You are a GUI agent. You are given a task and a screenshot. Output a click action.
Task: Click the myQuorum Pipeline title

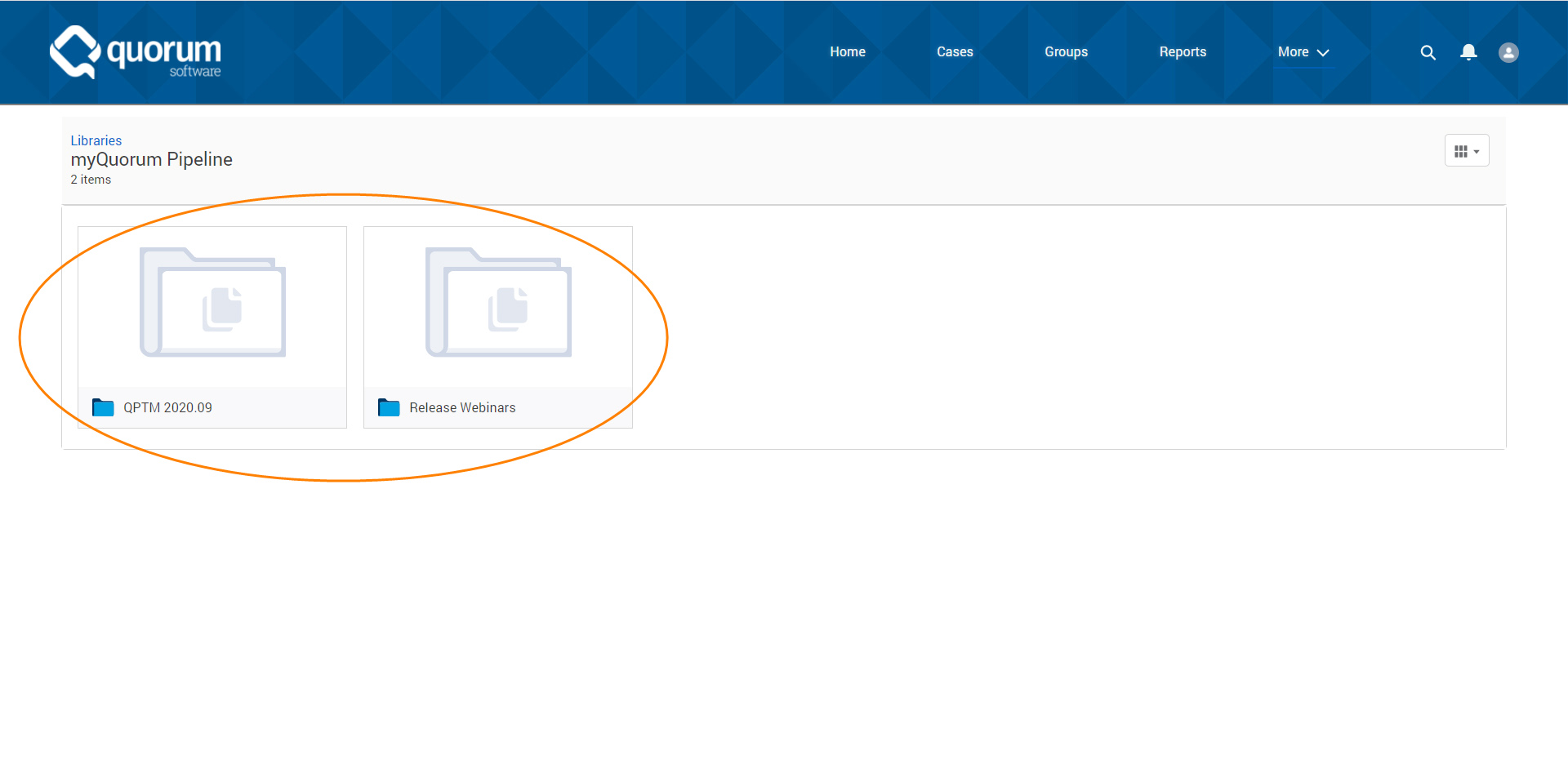pos(152,159)
